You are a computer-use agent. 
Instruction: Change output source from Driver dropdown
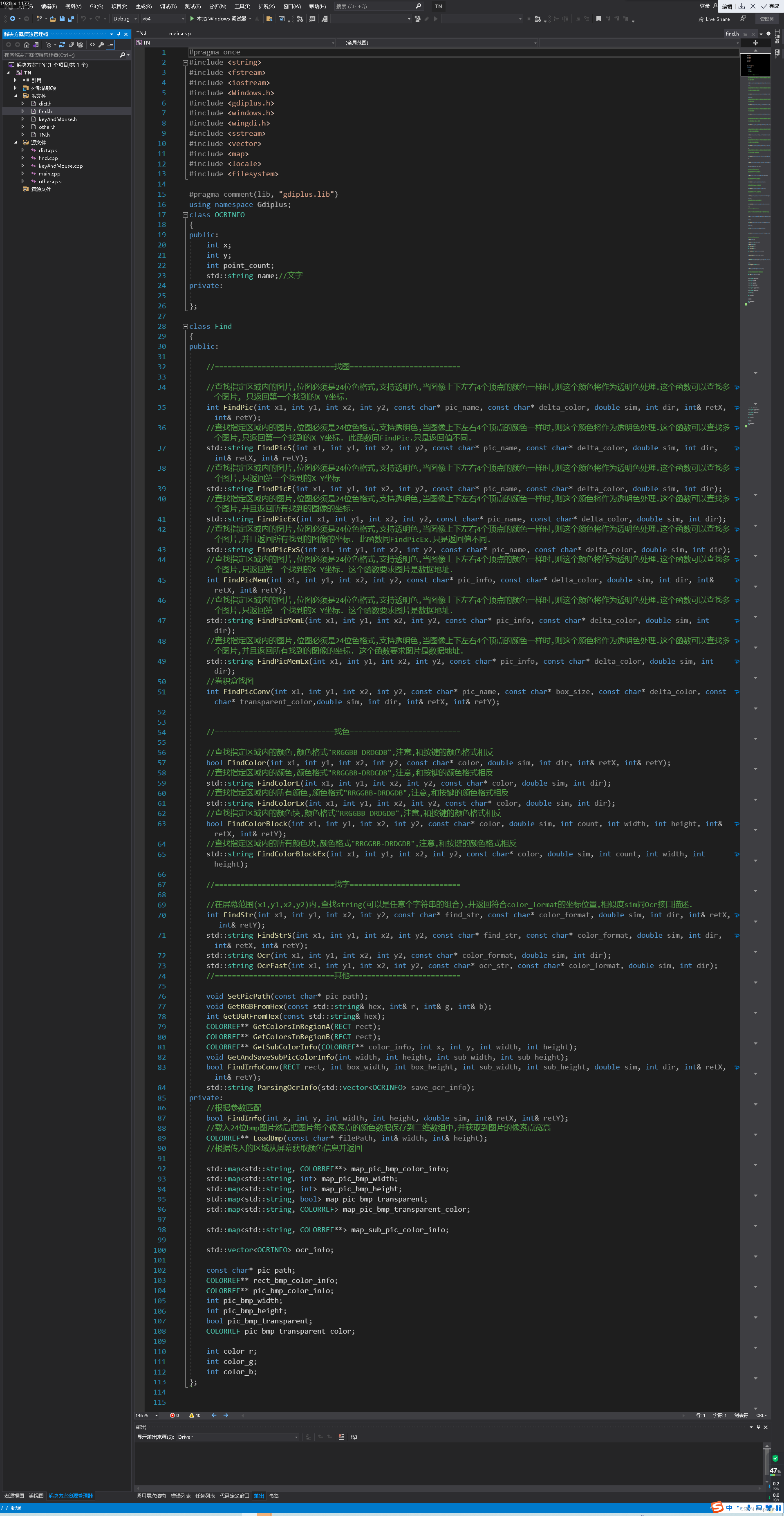pos(238,1437)
